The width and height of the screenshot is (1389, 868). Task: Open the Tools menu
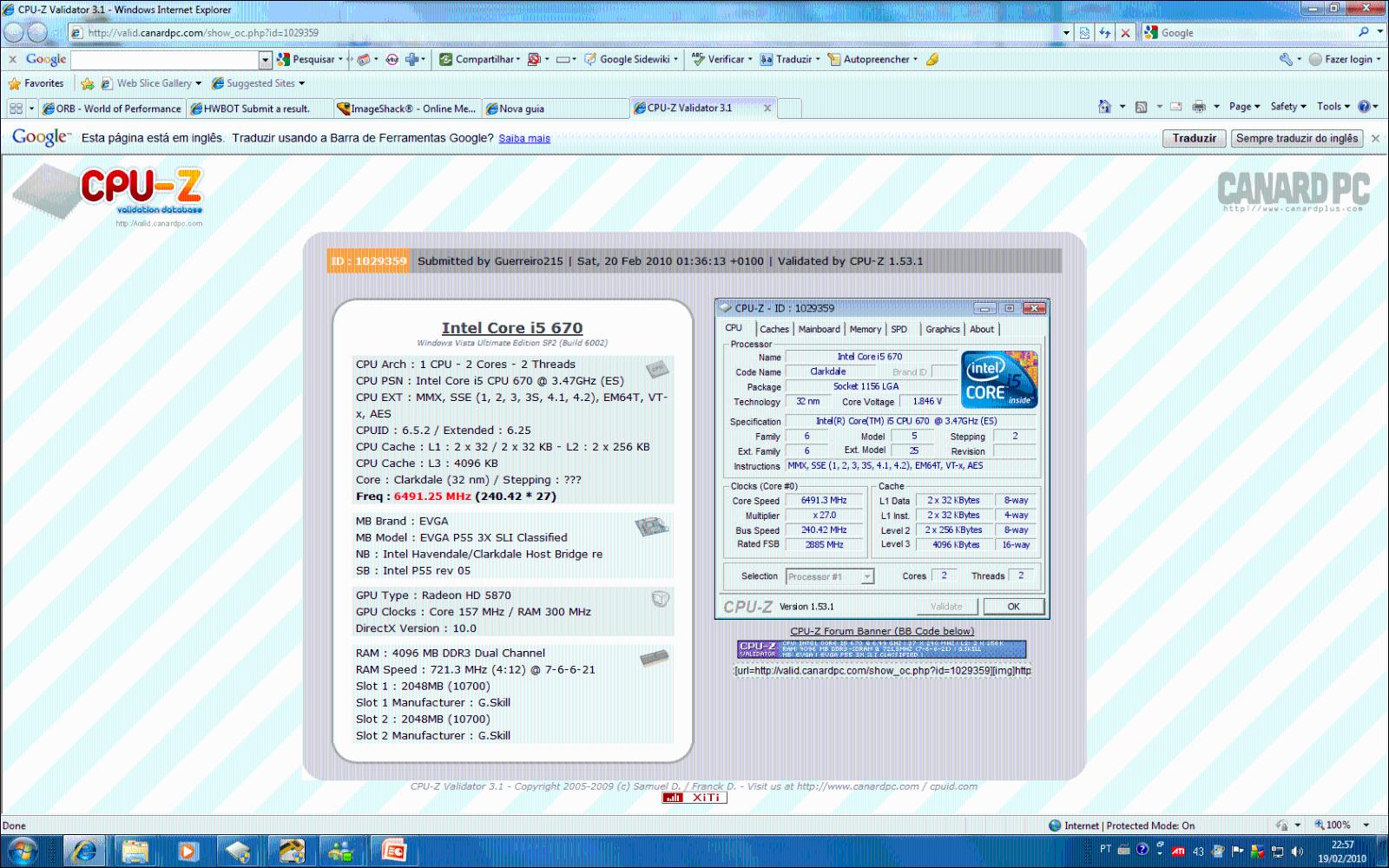point(1333,107)
